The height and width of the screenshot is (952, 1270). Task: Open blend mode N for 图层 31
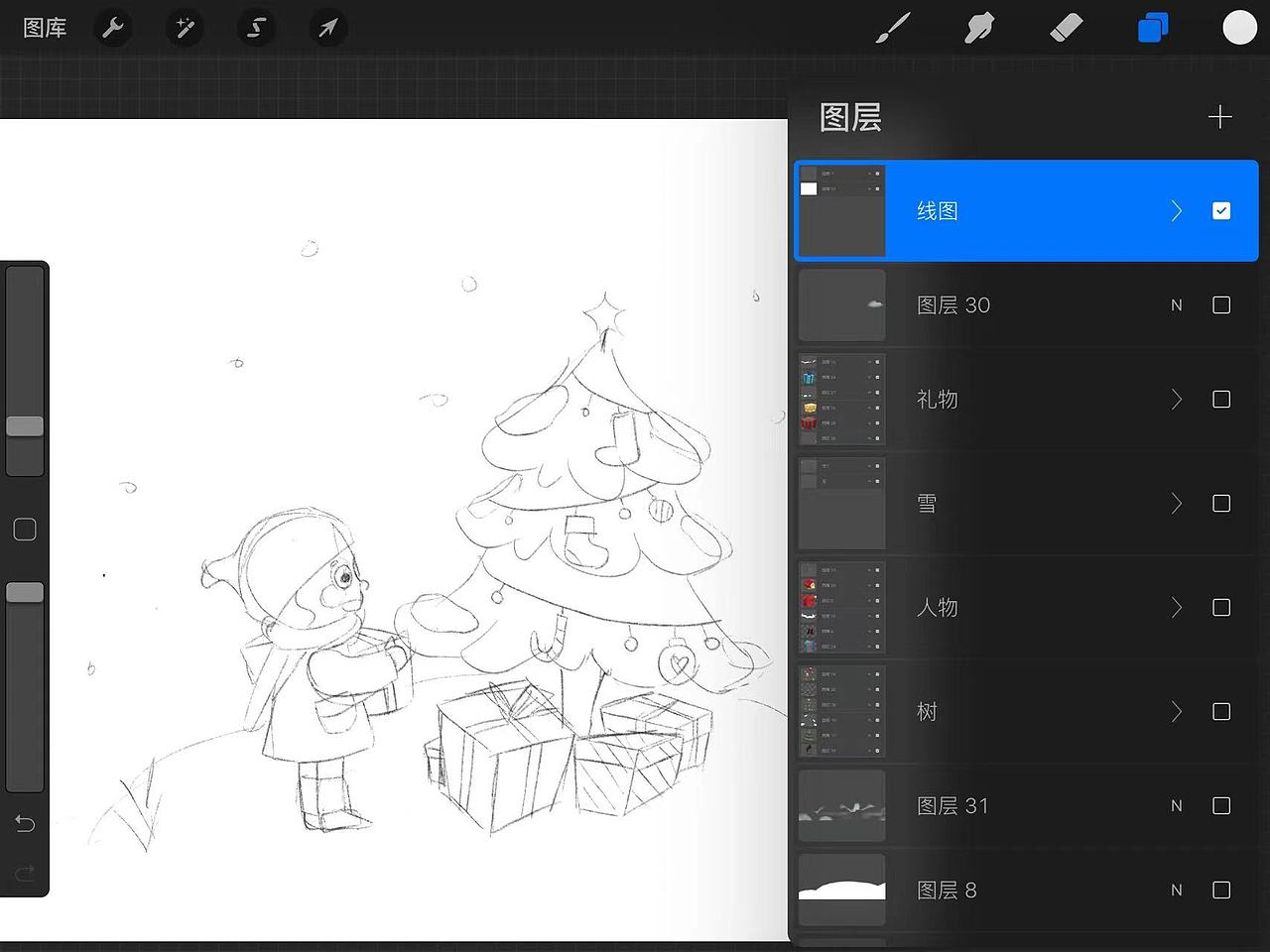point(1177,806)
